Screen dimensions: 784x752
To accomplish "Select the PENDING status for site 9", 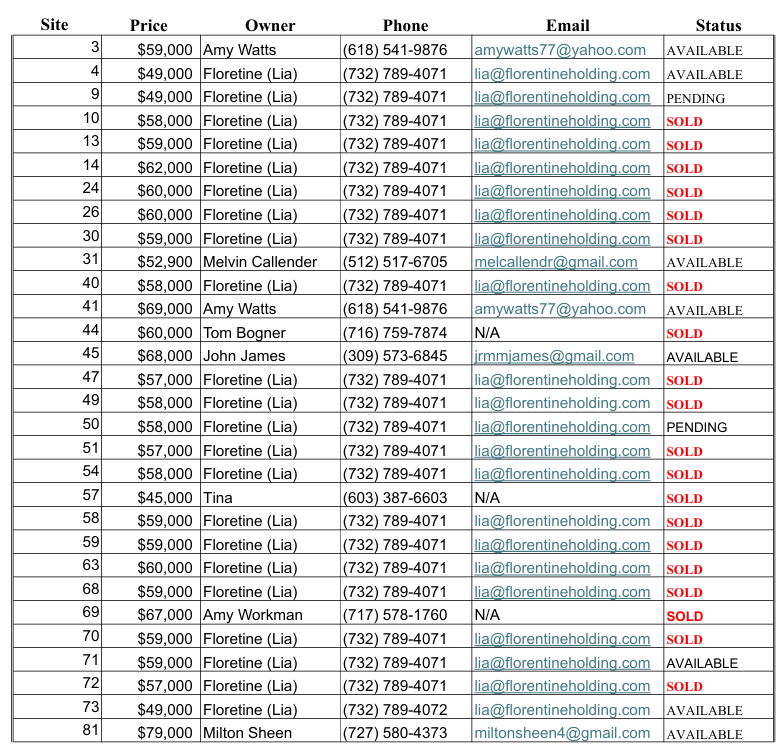I will (x=696, y=98).
